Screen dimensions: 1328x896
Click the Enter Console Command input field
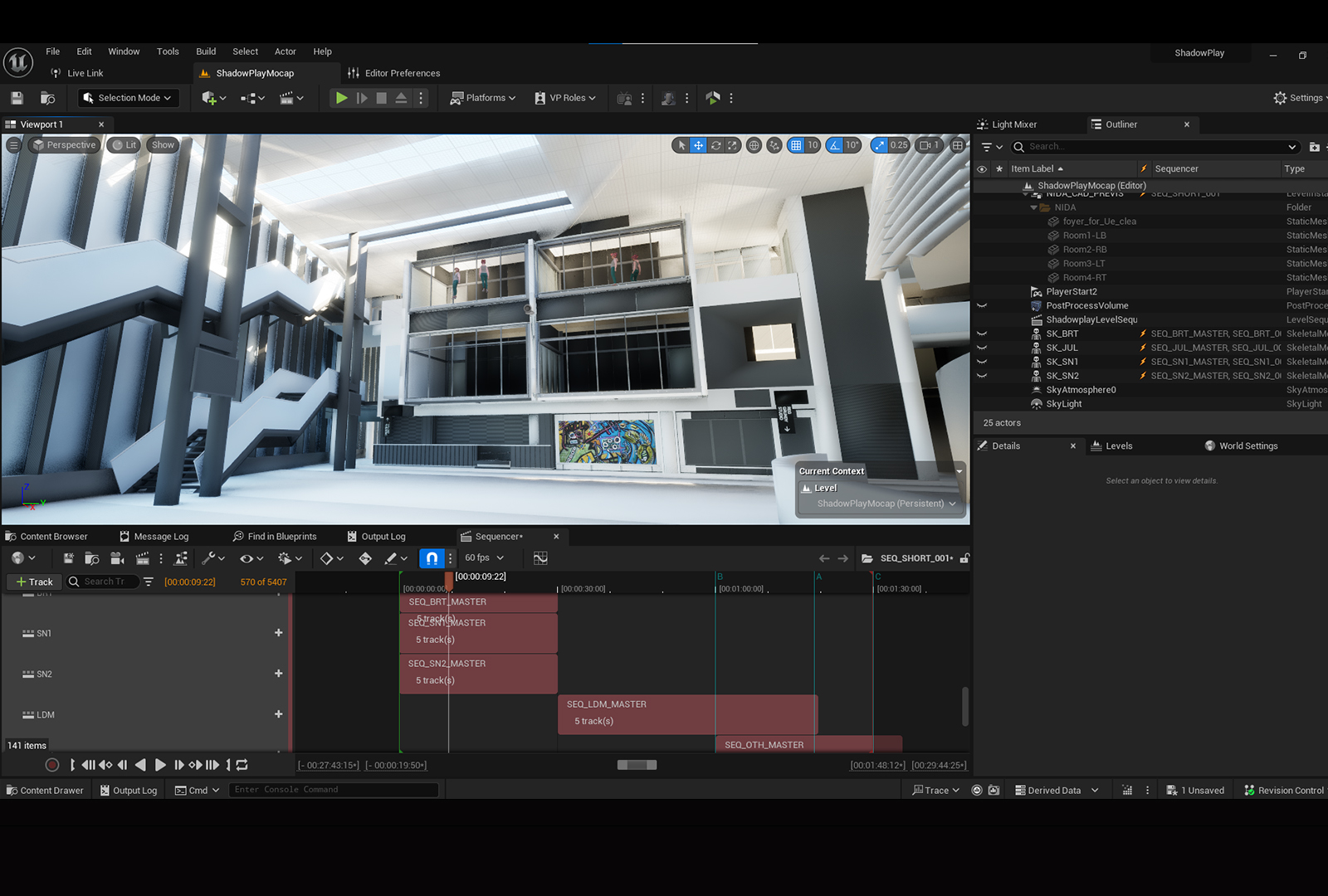coord(334,790)
